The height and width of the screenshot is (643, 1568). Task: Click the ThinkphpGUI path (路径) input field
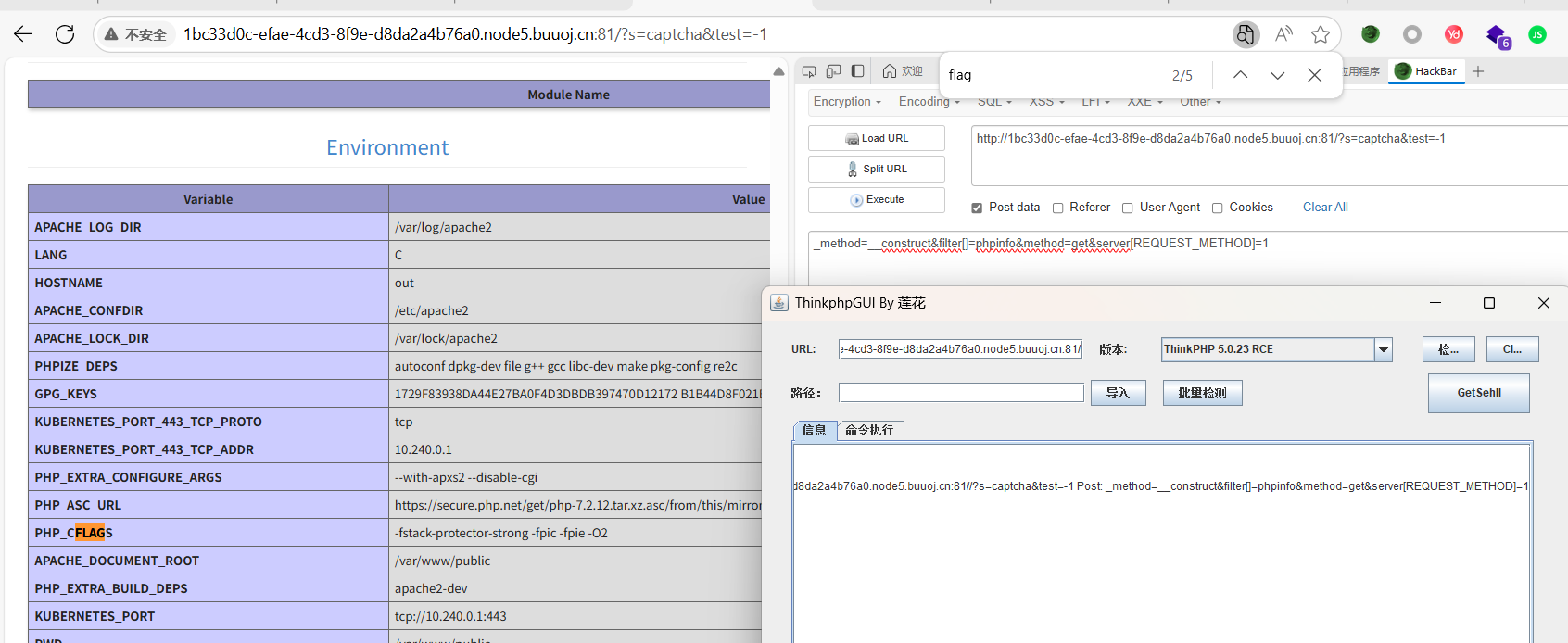961,393
